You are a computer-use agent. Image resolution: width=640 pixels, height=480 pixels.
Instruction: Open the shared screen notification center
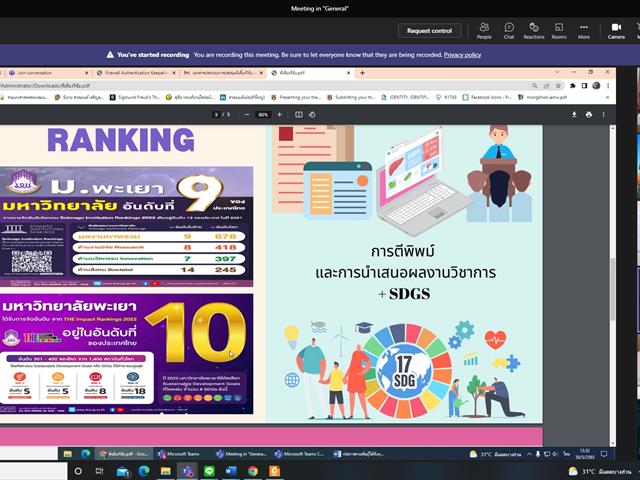coord(604,454)
